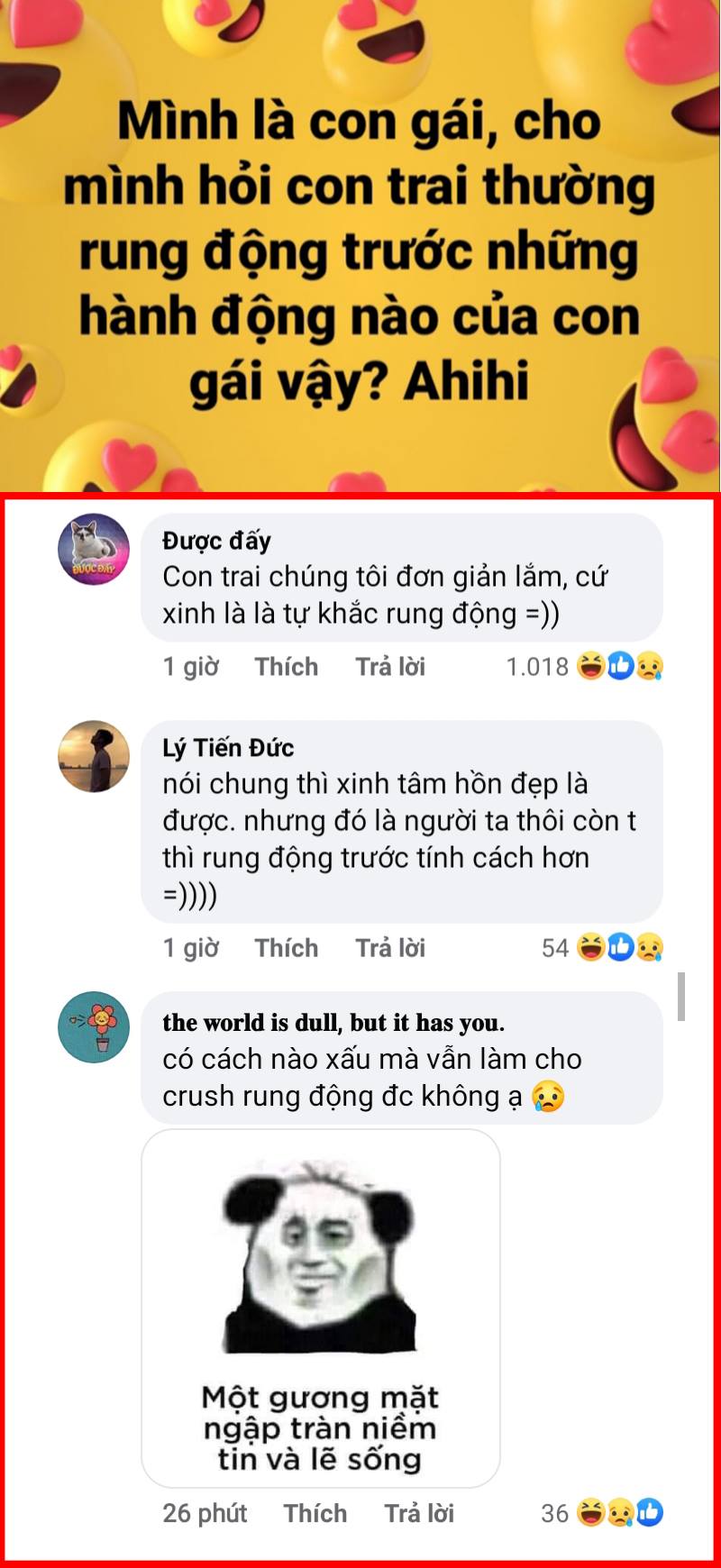Like Được đấy's comment with Thích

[x=287, y=667]
